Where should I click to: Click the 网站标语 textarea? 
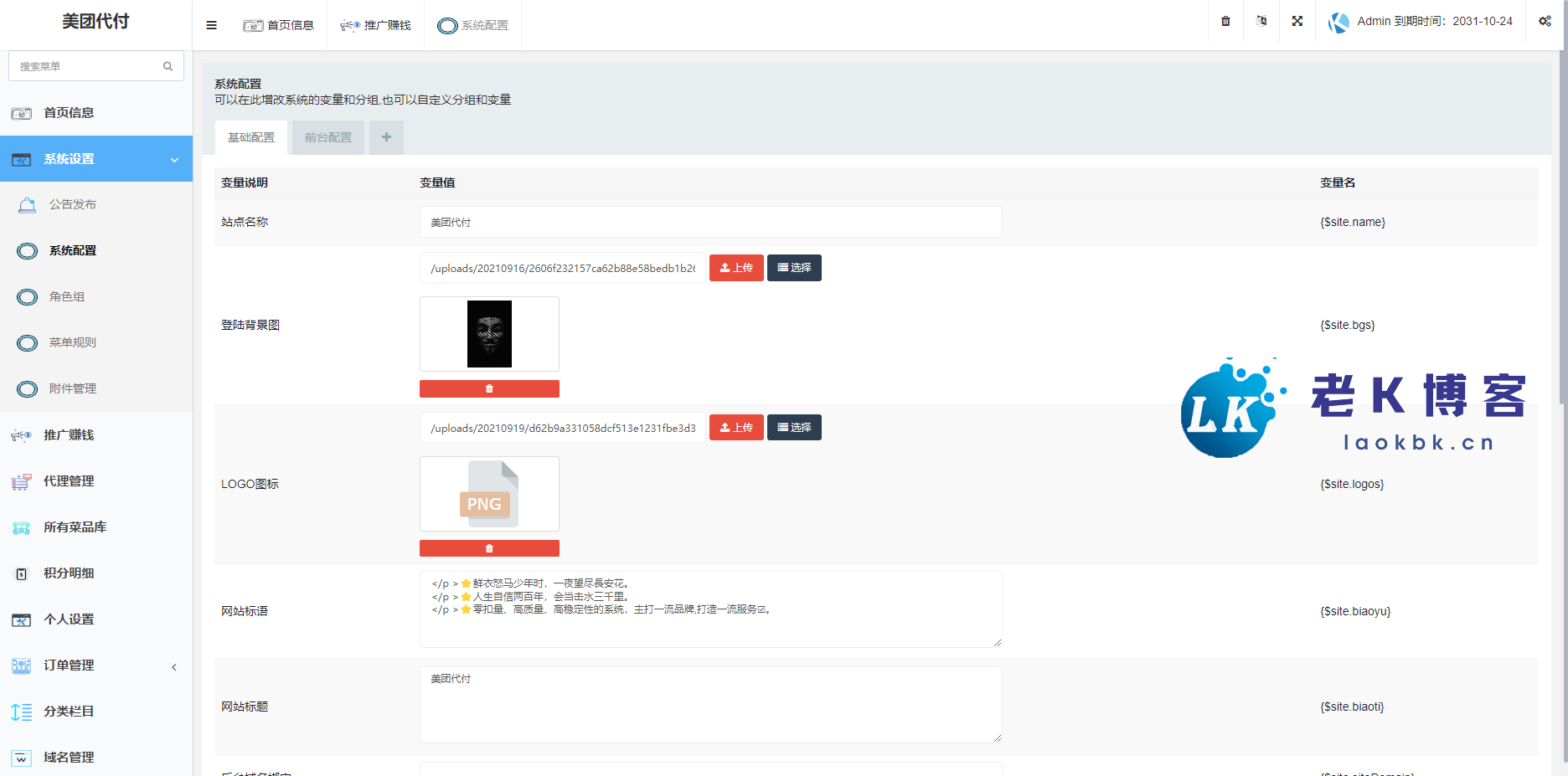710,609
